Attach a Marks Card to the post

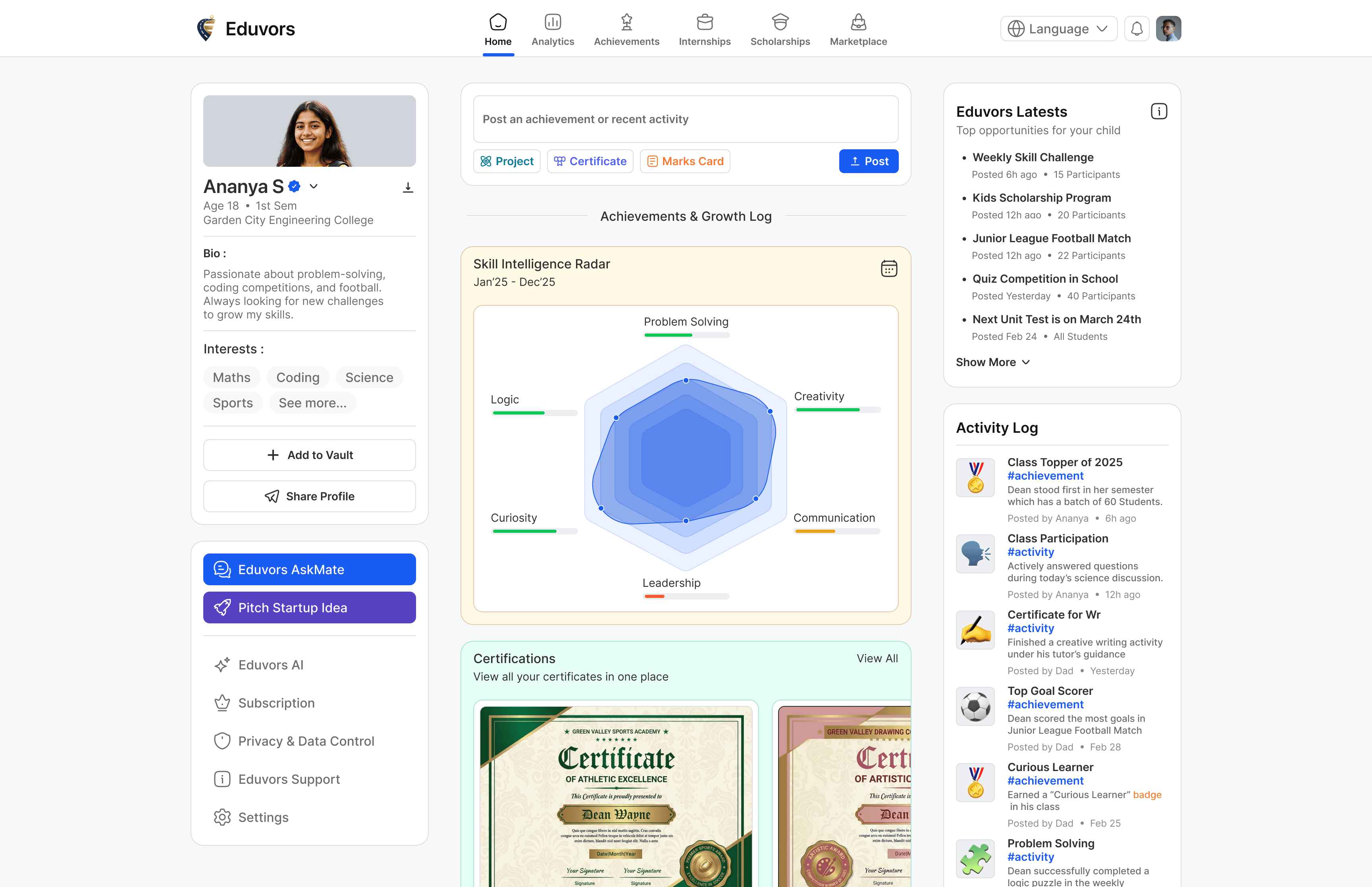pyautogui.click(x=685, y=161)
